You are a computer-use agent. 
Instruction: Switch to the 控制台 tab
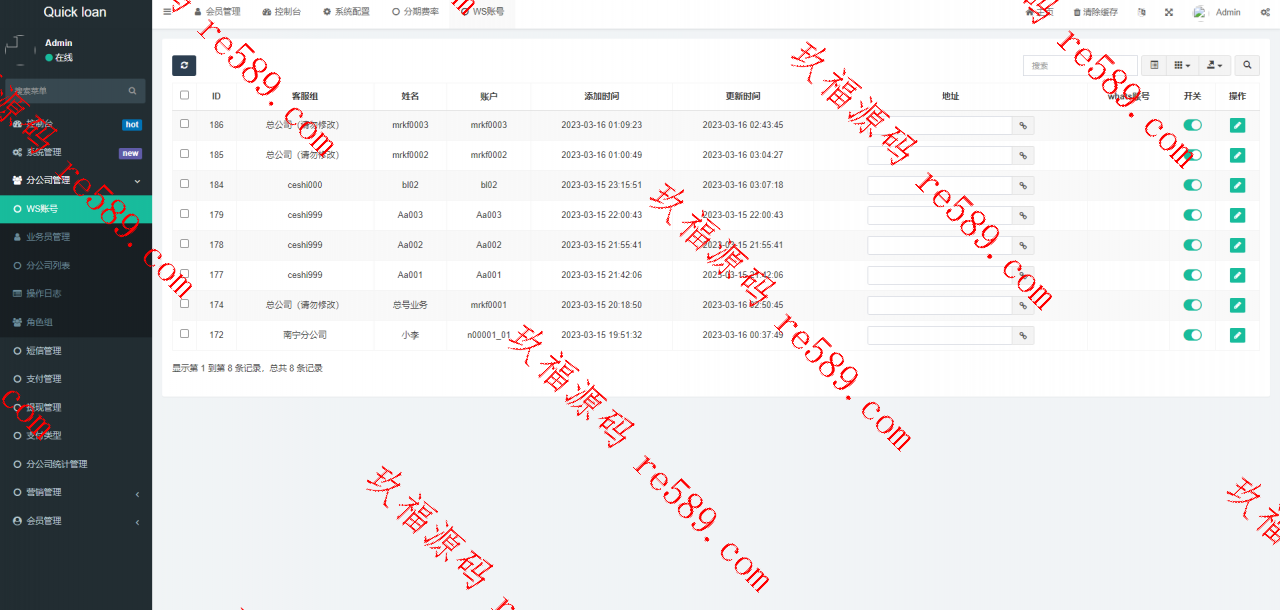[281, 12]
